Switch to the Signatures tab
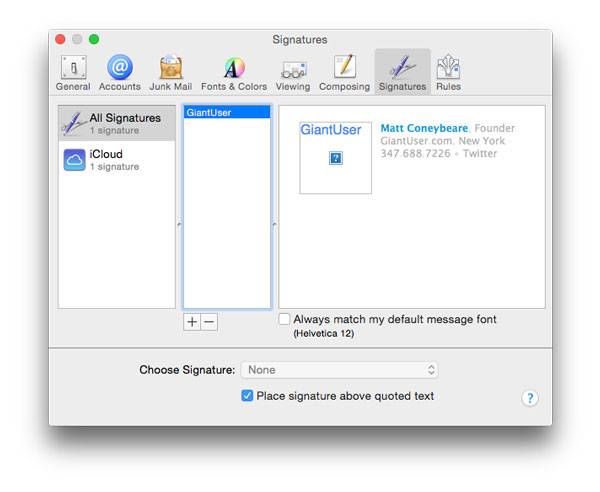600x492 pixels. [x=402, y=72]
